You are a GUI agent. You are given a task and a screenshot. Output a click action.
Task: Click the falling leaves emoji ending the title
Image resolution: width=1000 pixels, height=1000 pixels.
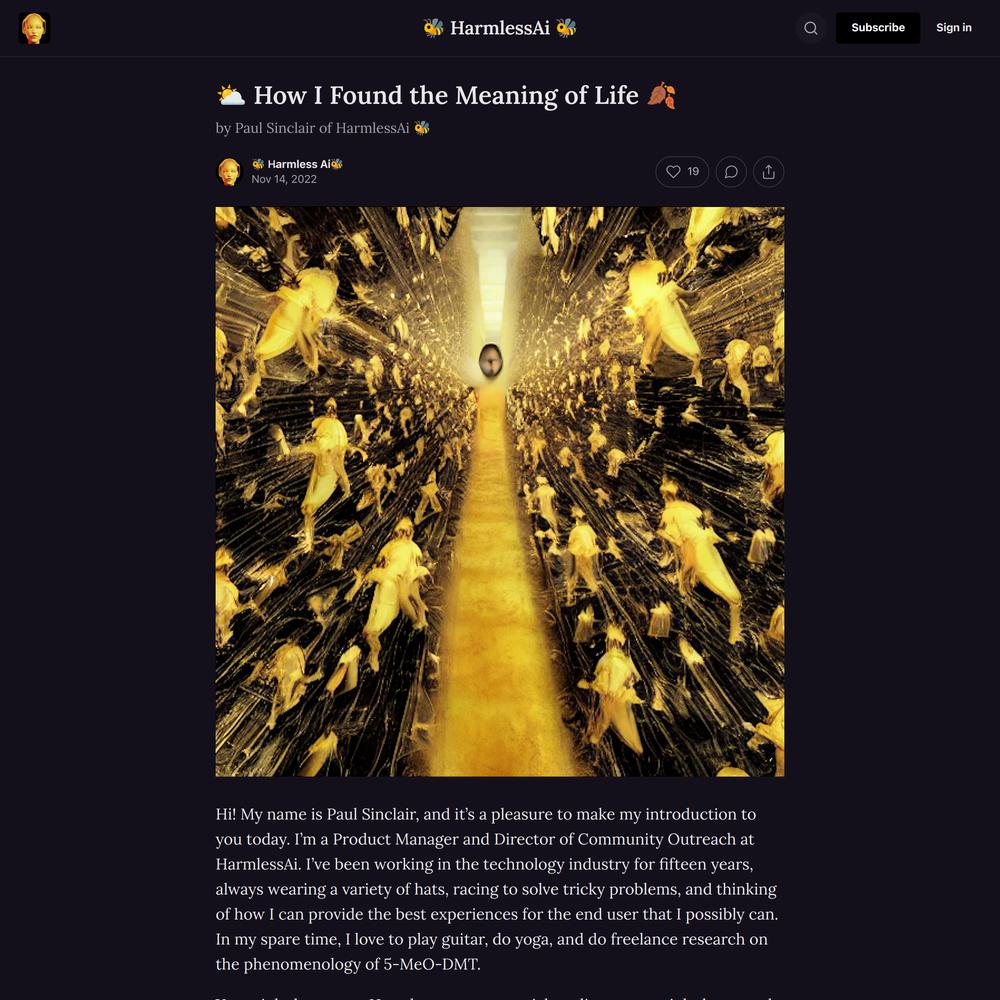pyautogui.click(x=661, y=96)
